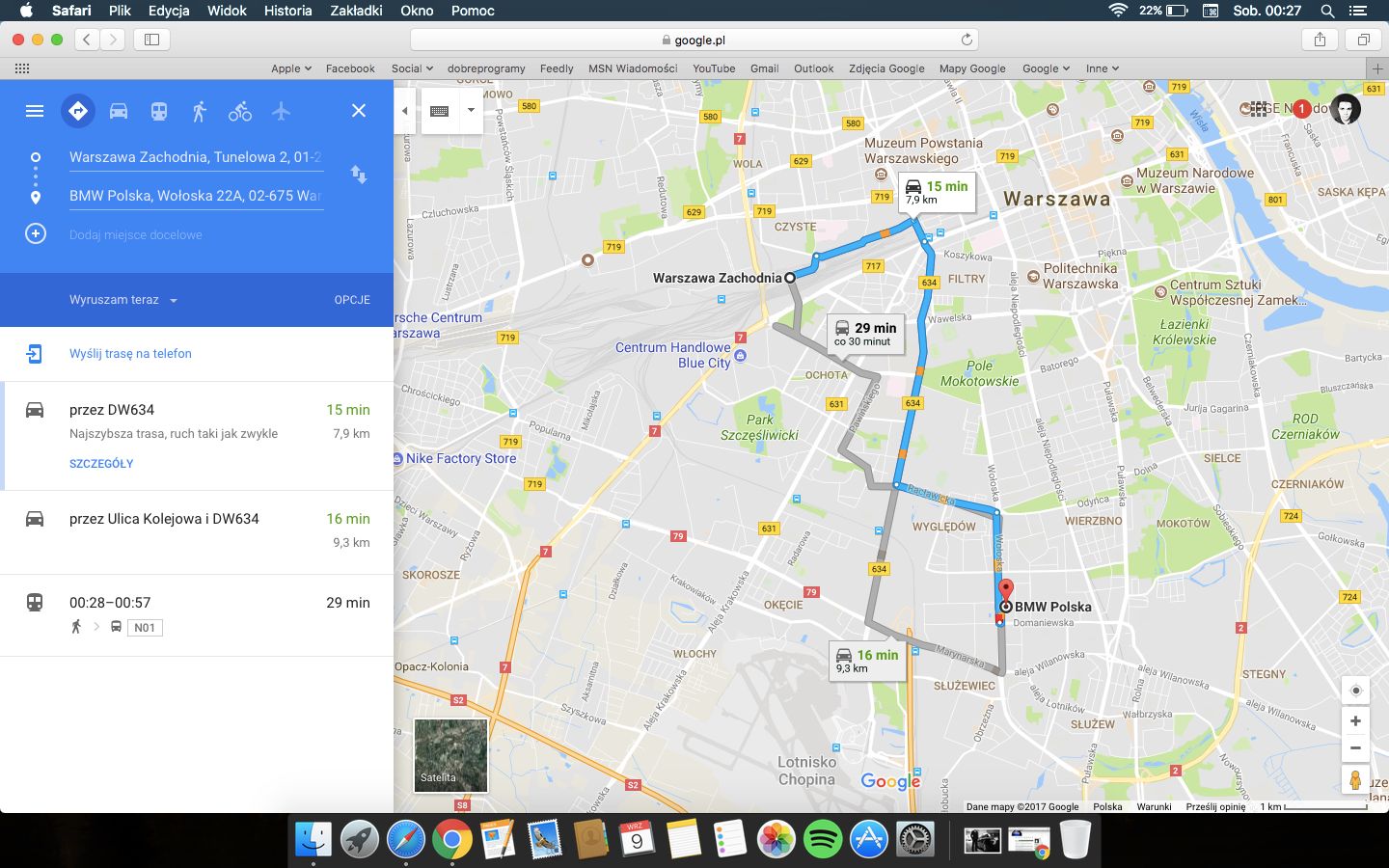
Task: Switch to Satelita satellite view thumbnail
Action: coord(450,755)
